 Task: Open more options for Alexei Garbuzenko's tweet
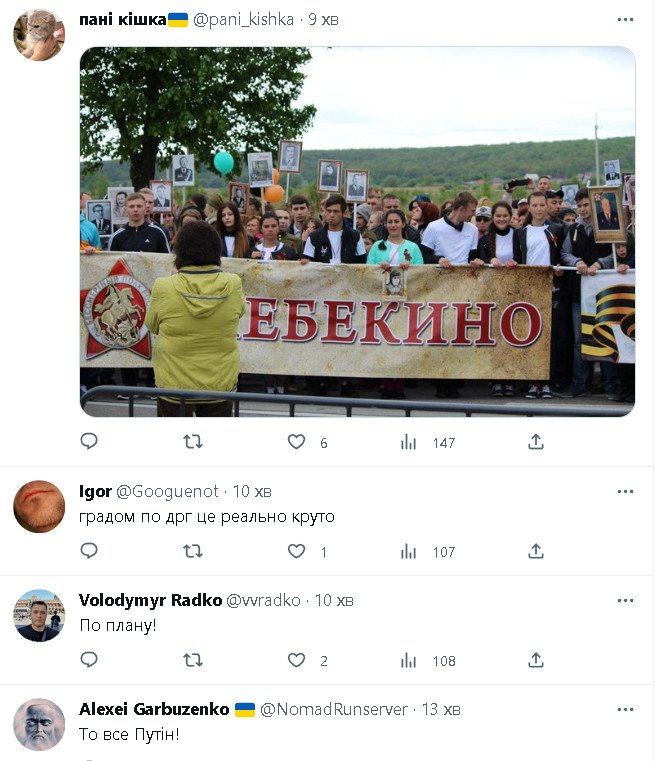tap(625, 710)
